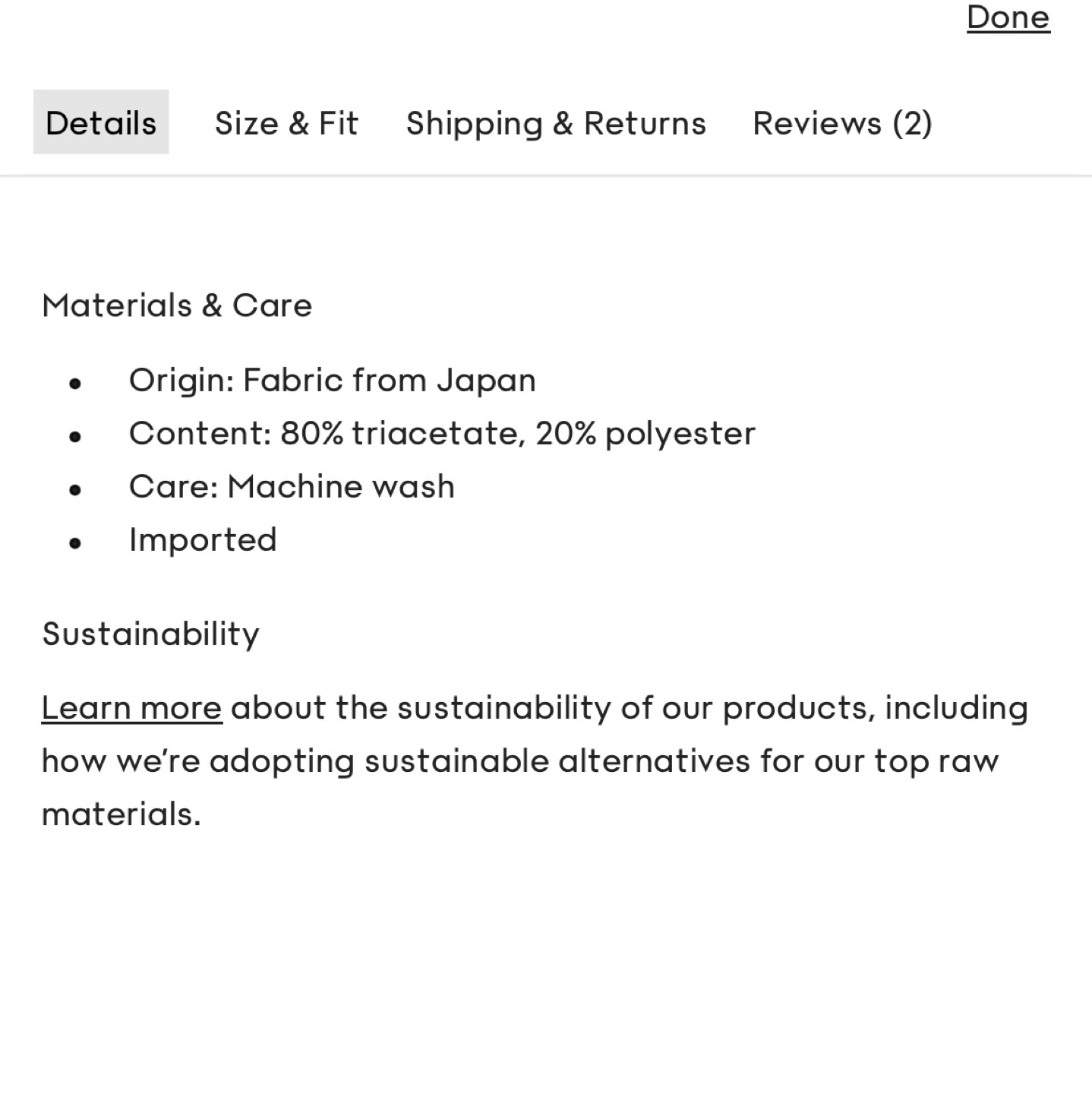1092x1094 pixels.
Task: Click the bullet beside Content
Action: (x=74, y=437)
